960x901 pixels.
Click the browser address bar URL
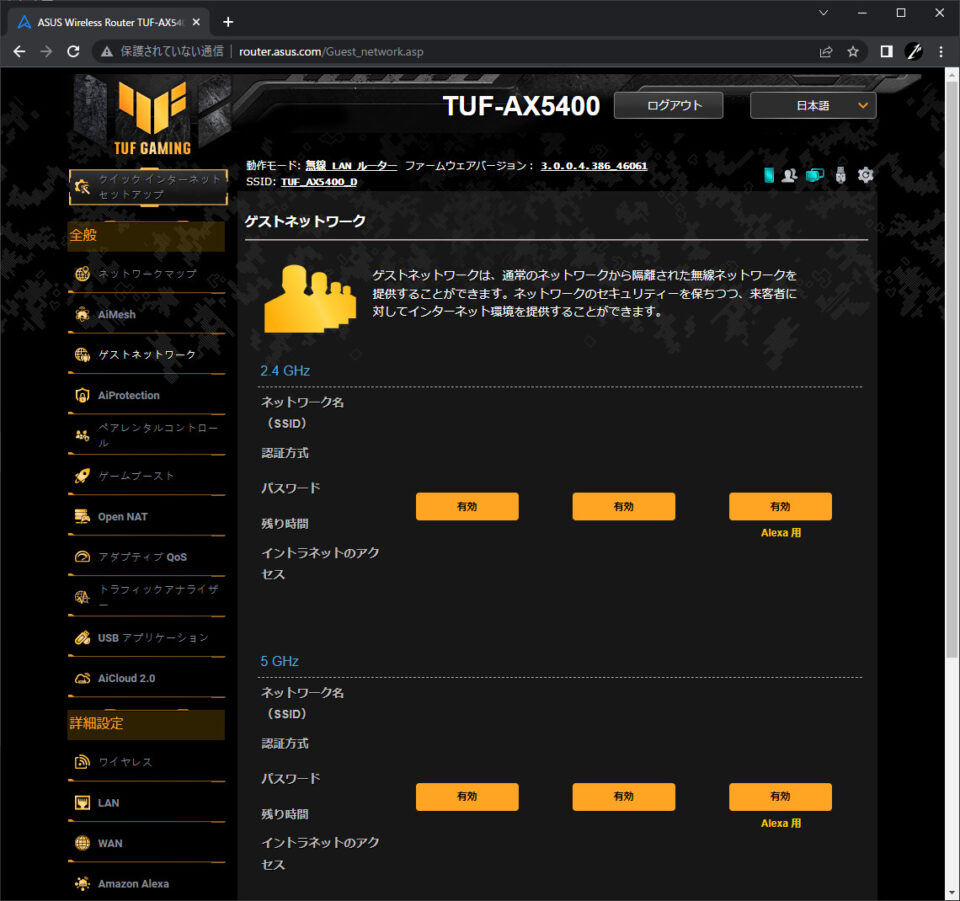click(331, 51)
